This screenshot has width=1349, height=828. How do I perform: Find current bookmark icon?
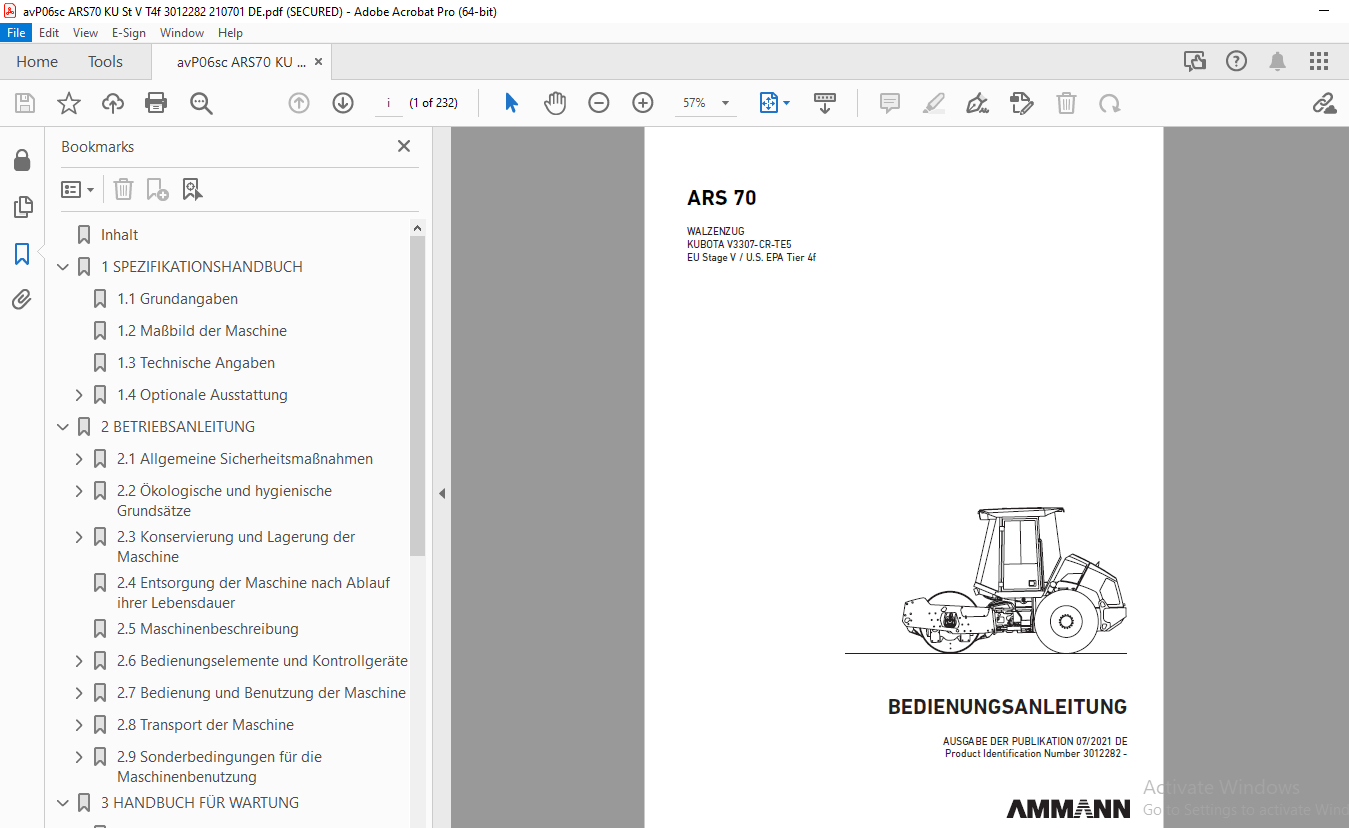[192, 189]
